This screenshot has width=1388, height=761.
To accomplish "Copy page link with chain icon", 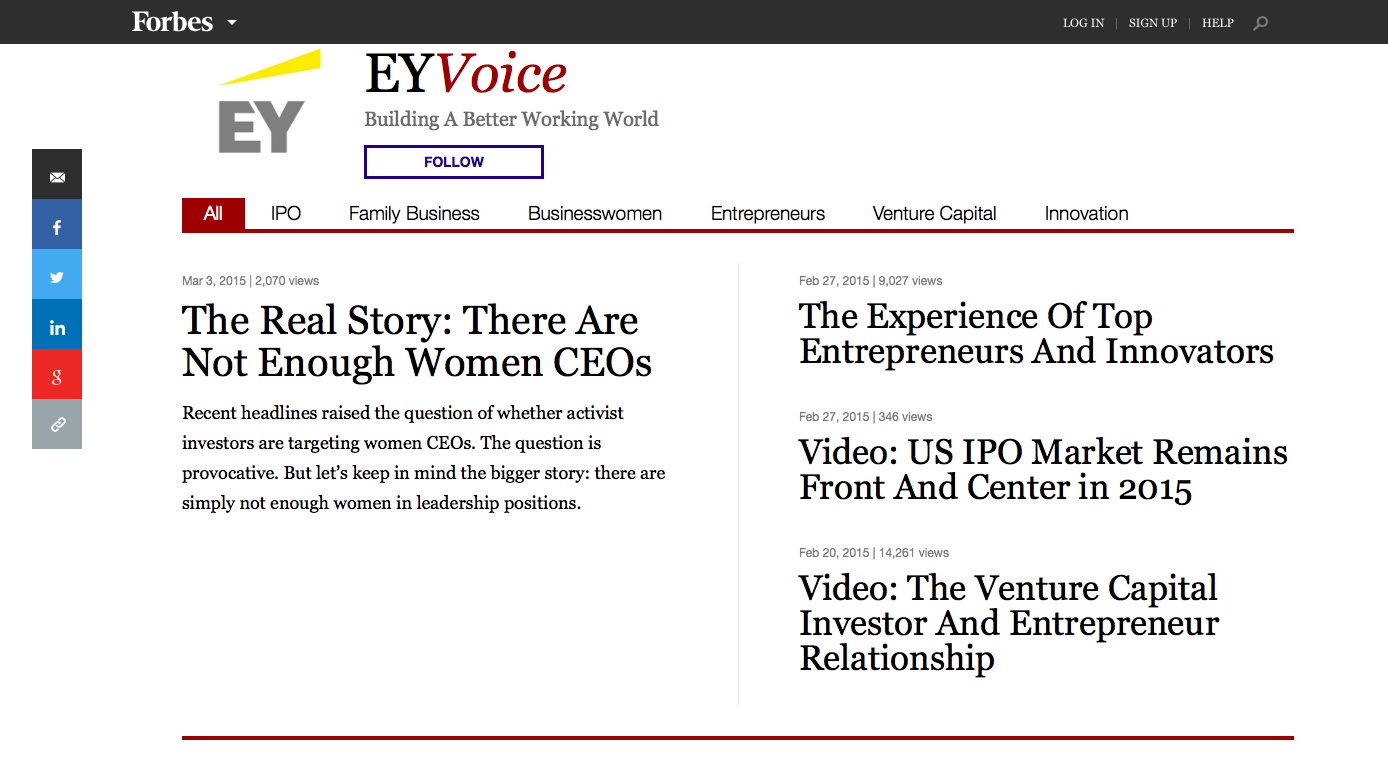I will pos(57,424).
